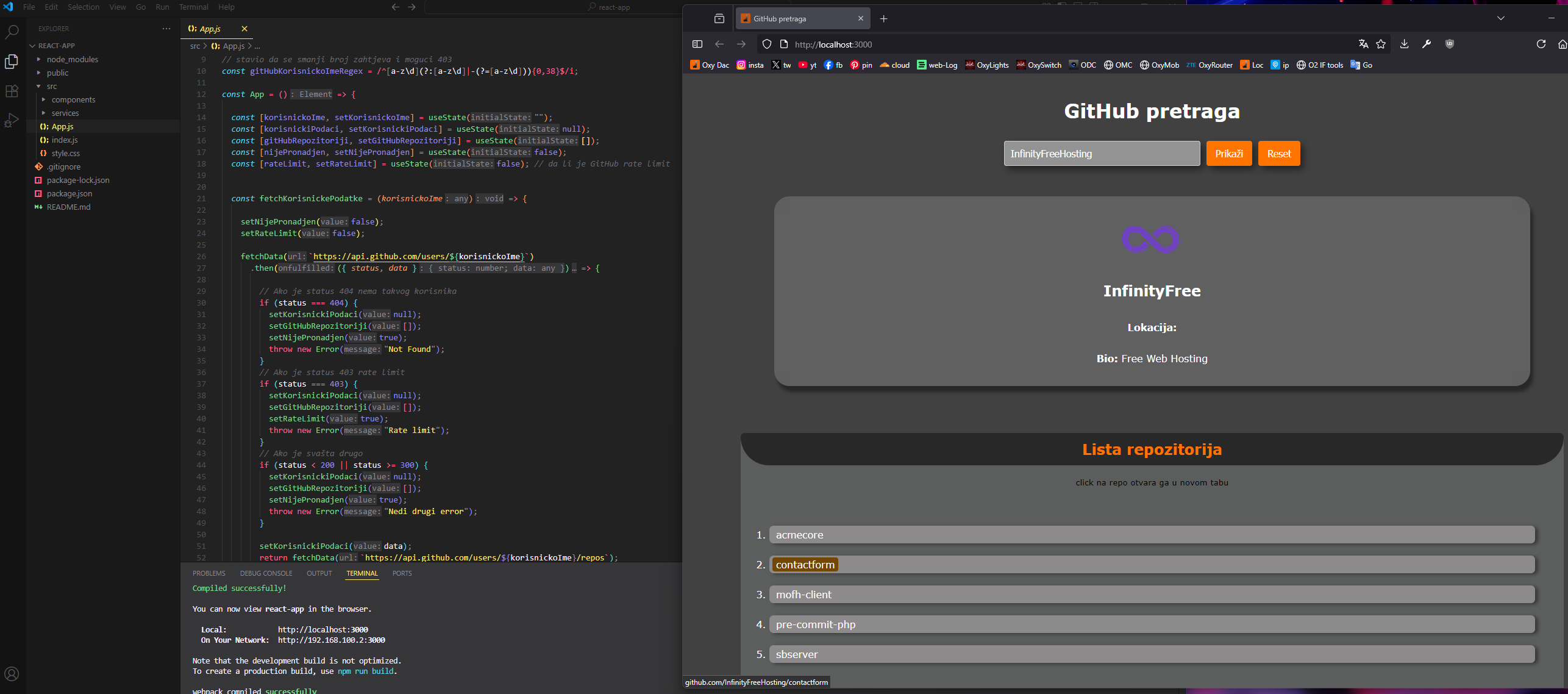The width and height of the screenshot is (1568, 694).
Task: Open a new browser tab
Action: (883, 19)
